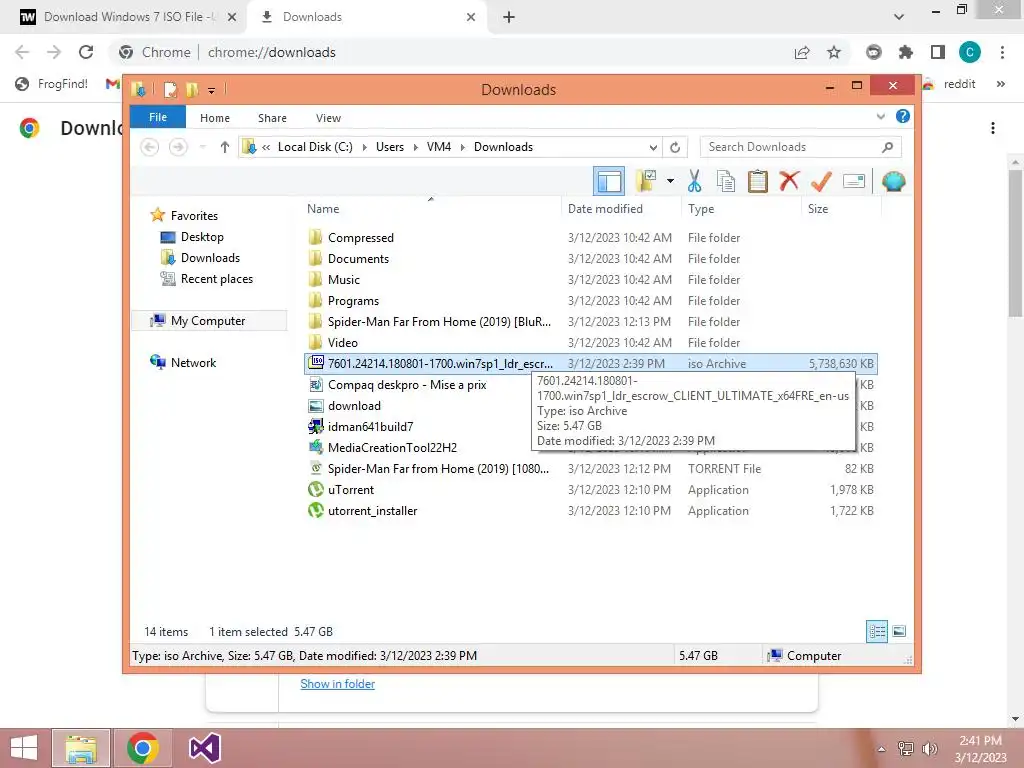
Task: Open Explorer help question mark icon
Action: 903,116
